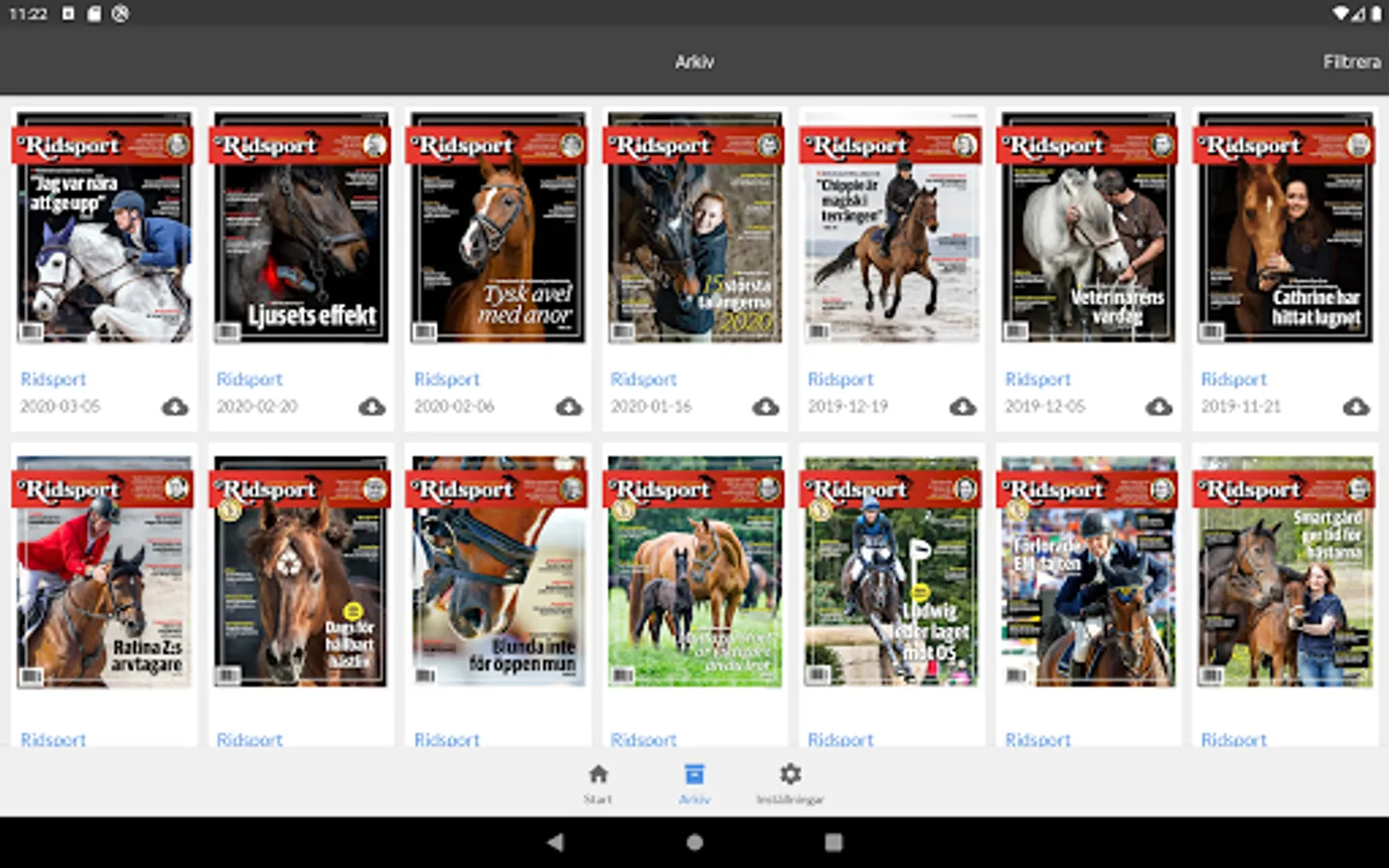Open the 'Ratina Z:s arvtagare' cover

point(104,573)
